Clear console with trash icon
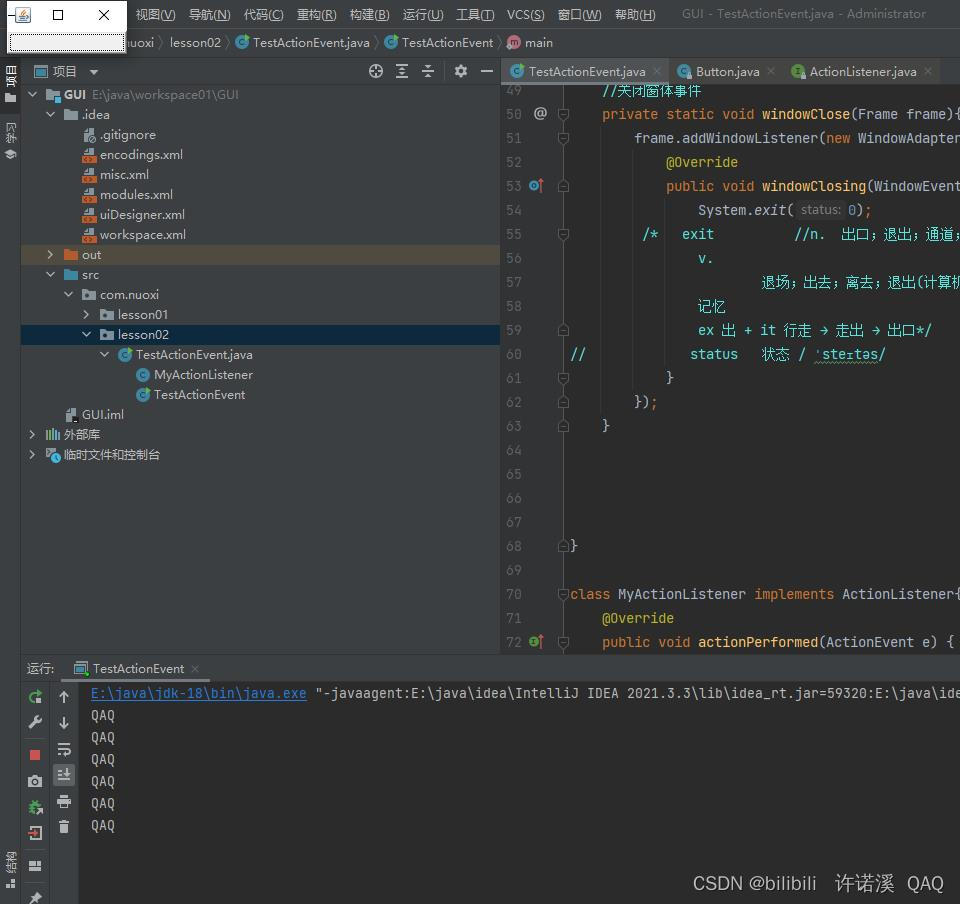 (64, 827)
